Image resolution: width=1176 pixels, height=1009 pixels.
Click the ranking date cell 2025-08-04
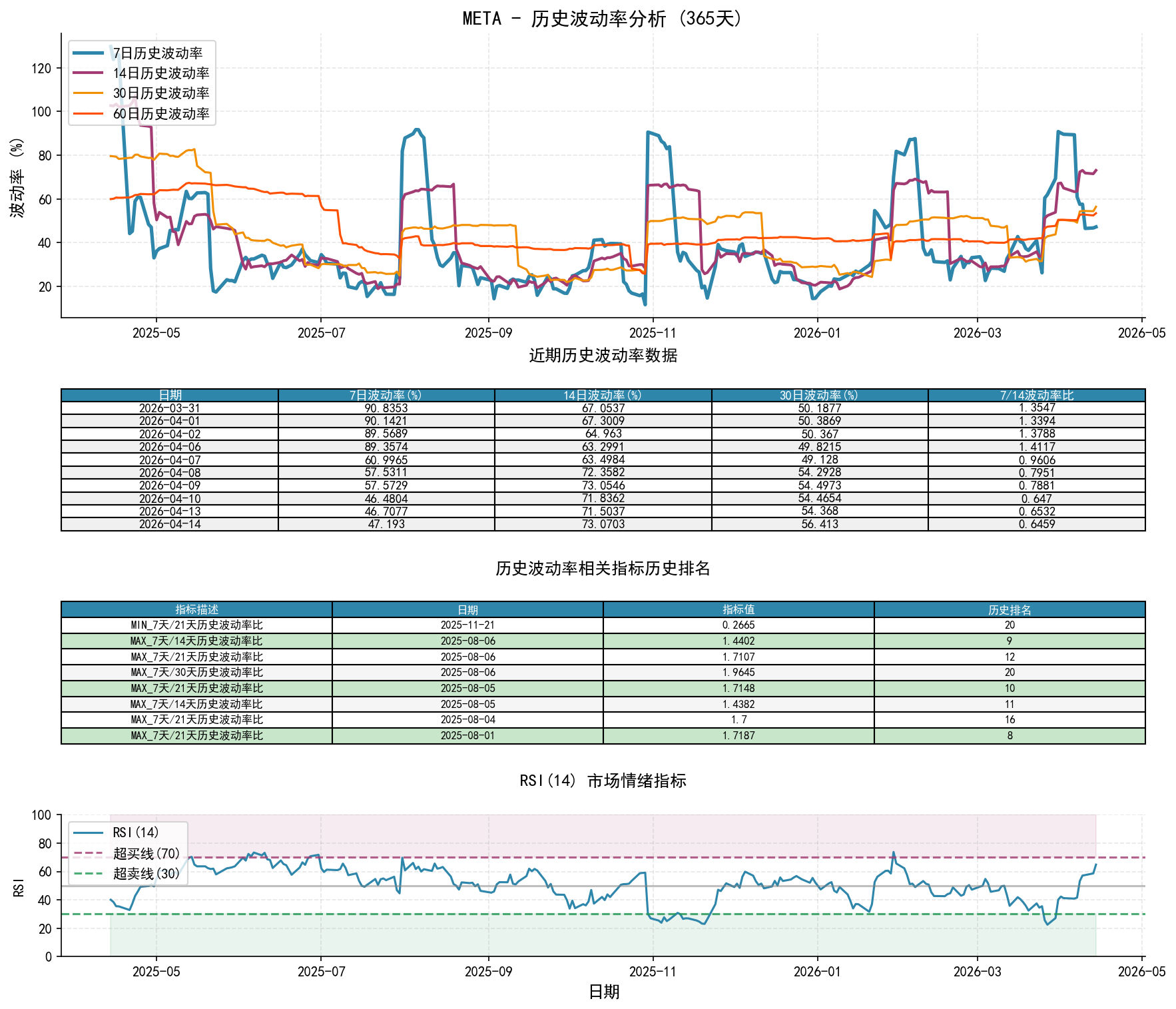tap(467, 720)
